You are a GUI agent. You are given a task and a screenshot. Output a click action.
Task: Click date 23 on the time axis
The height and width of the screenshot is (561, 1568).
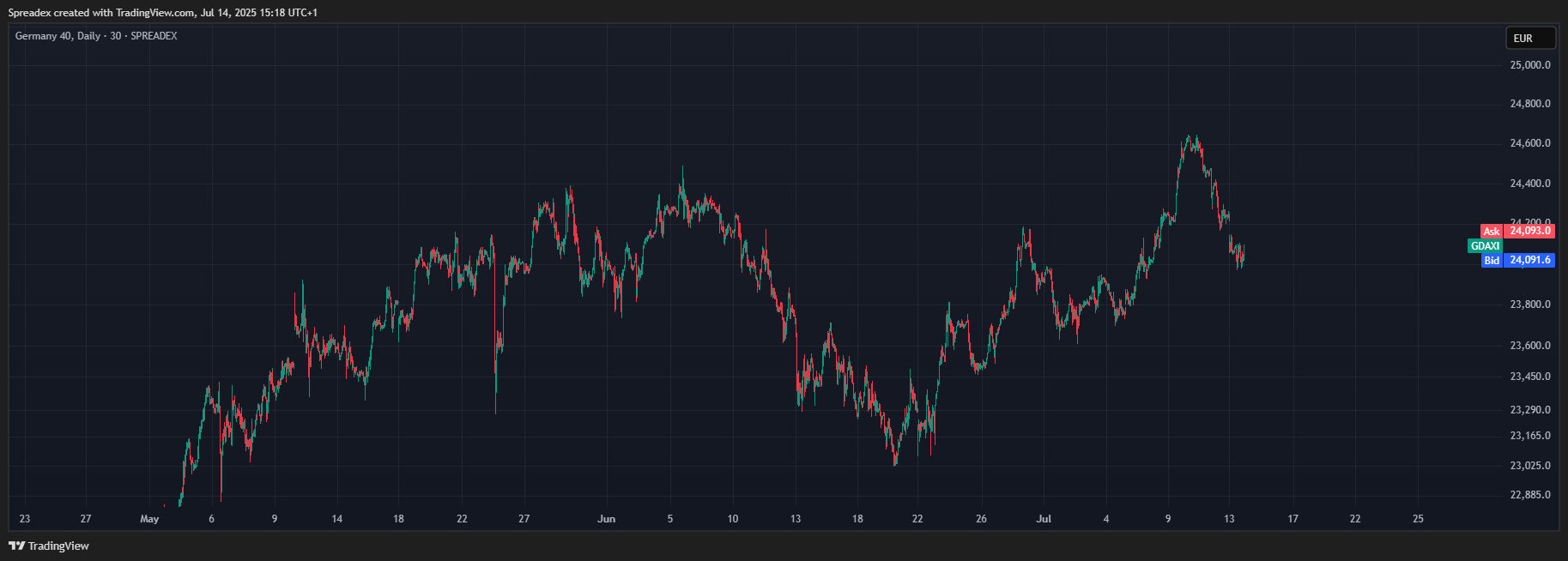pyautogui.click(x=25, y=519)
